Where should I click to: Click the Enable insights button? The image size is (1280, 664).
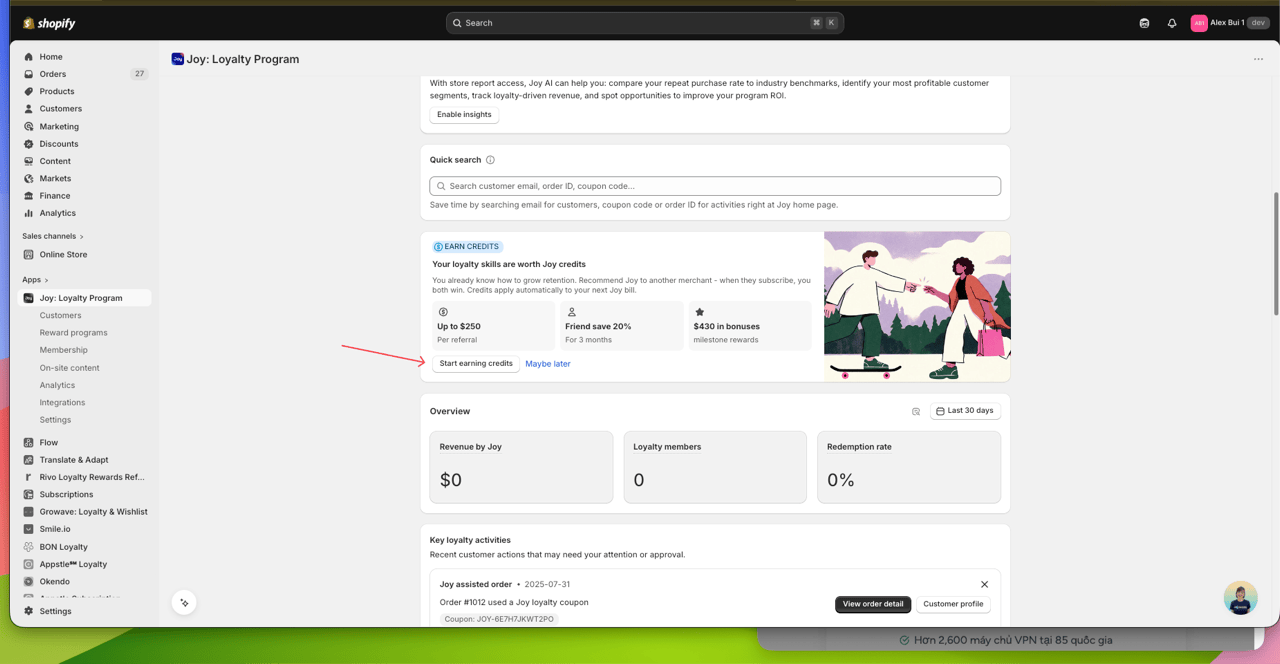click(x=464, y=115)
